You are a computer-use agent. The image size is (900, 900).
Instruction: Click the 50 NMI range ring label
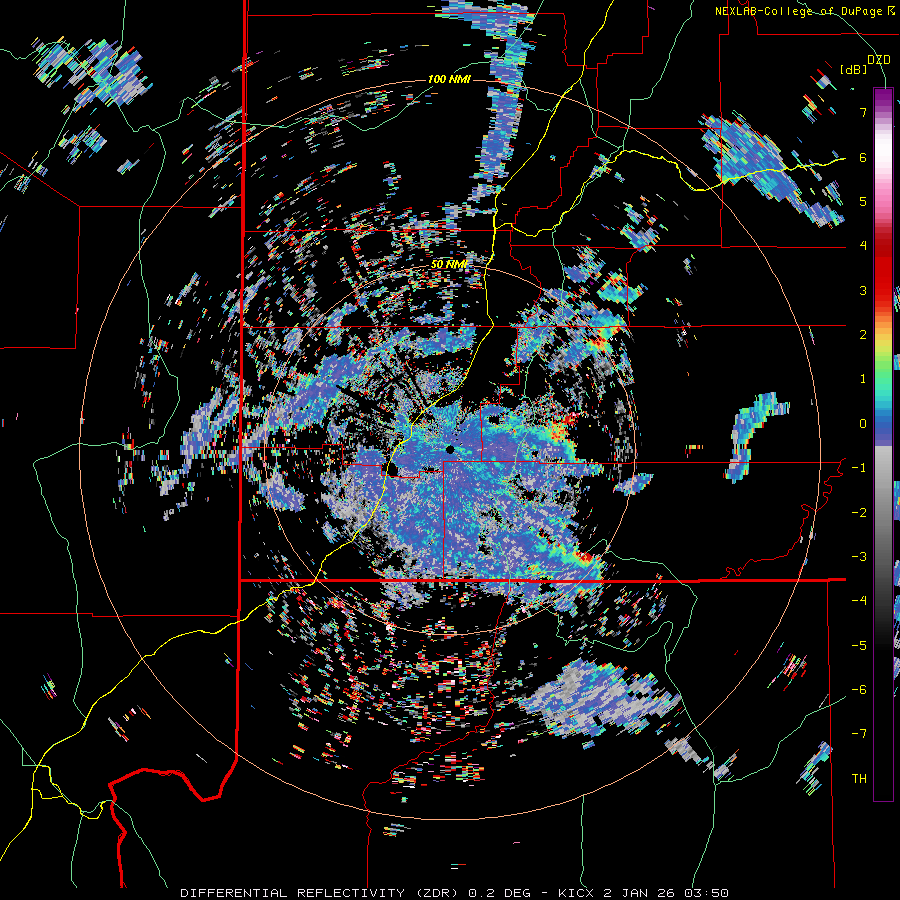coord(449,264)
